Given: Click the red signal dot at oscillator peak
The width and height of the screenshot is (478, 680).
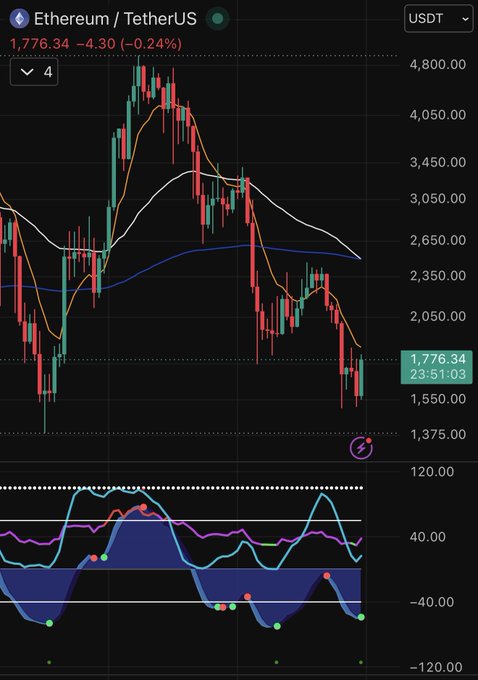Looking at the screenshot, I should click(144, 507).
